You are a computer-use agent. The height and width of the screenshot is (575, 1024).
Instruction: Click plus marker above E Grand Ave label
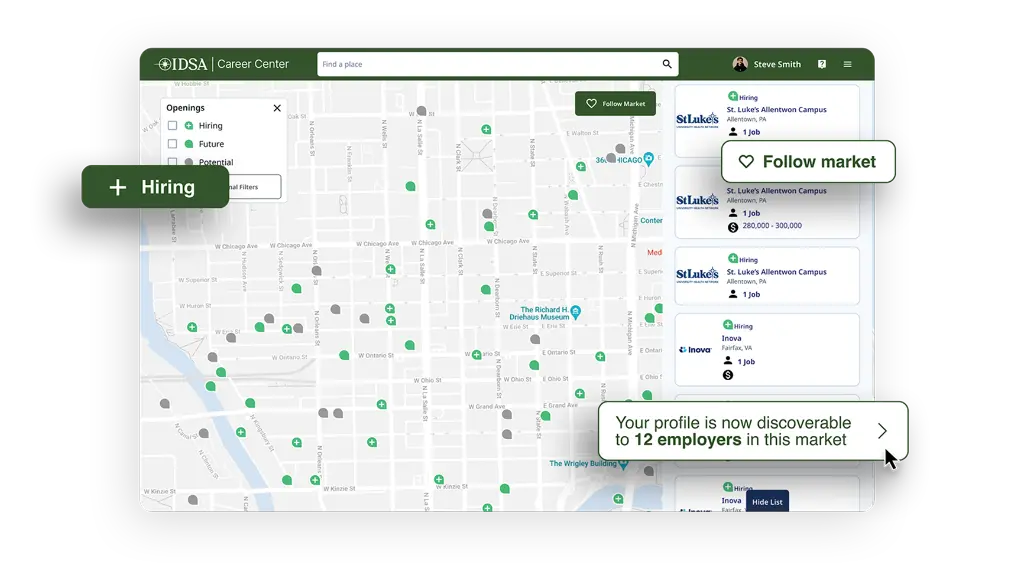click(x=580, y=393)
